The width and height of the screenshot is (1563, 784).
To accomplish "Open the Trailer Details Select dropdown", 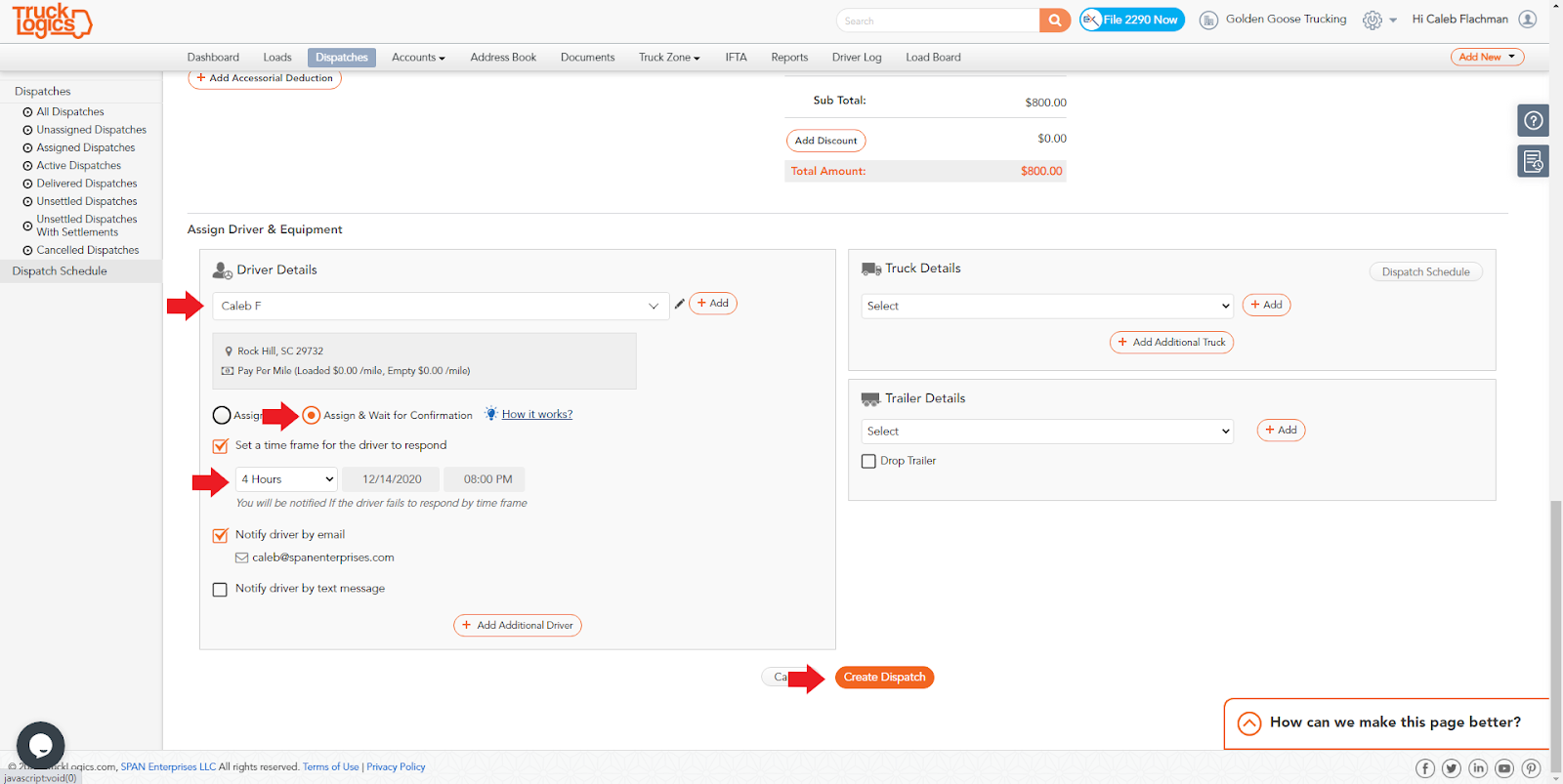I will (x=1047, y=431).
